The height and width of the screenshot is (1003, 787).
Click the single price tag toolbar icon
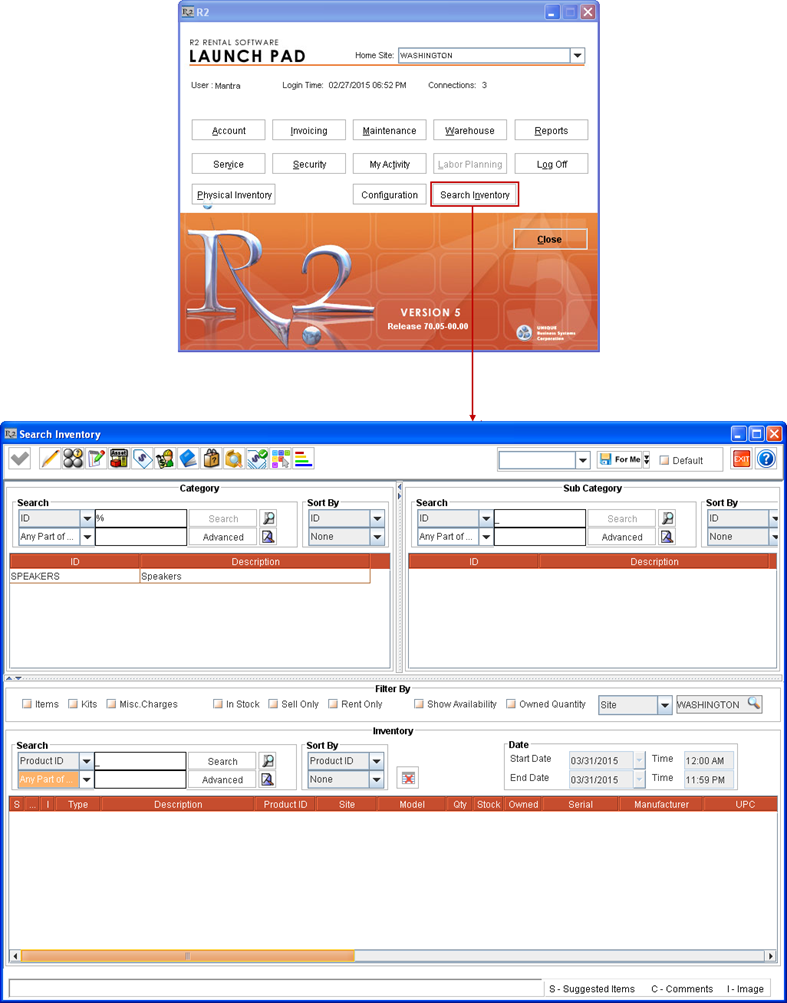(x=142, y=459)
